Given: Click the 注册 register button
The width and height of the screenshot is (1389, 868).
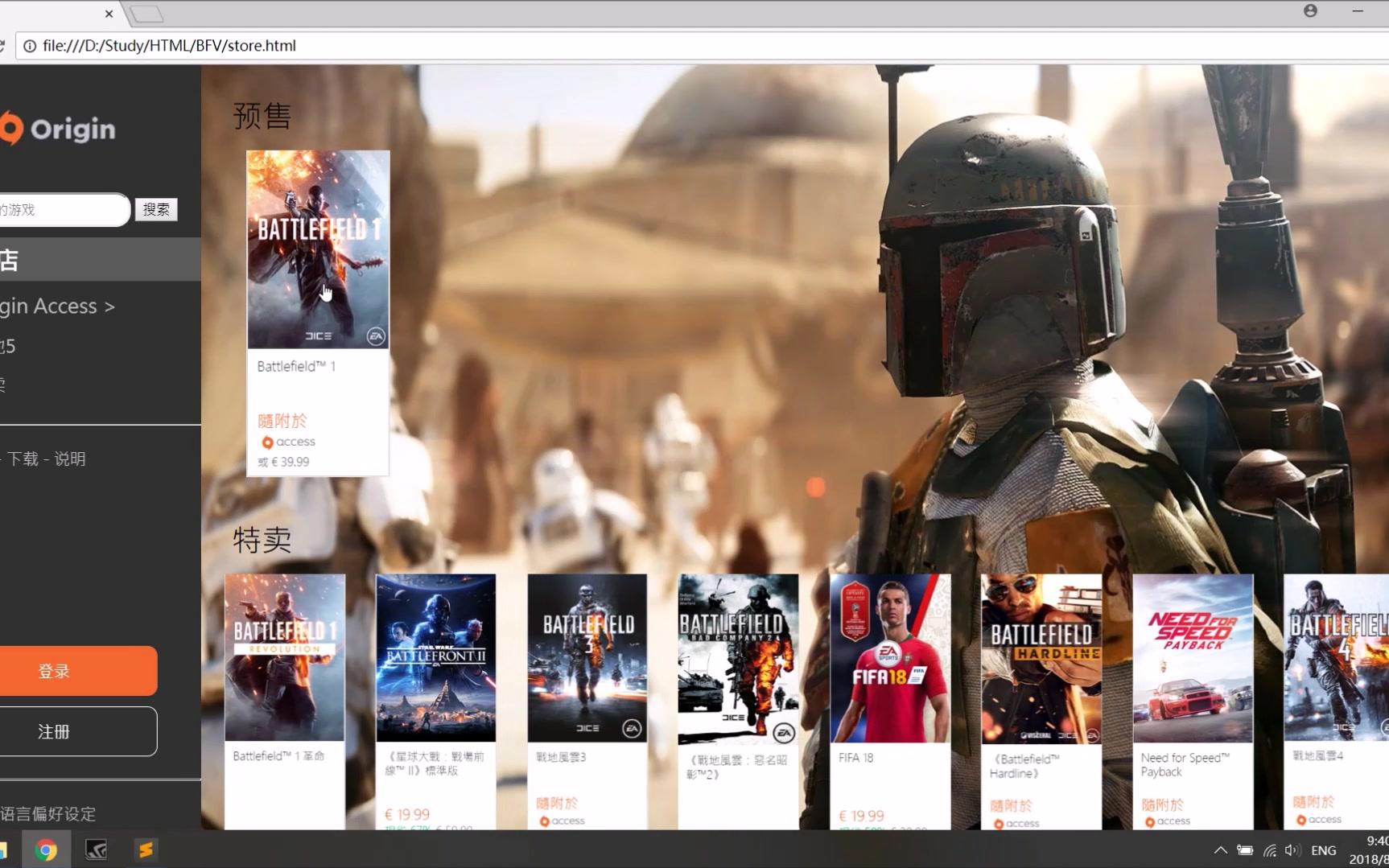Looking at the screenshot, I should (x=78, y=731).
